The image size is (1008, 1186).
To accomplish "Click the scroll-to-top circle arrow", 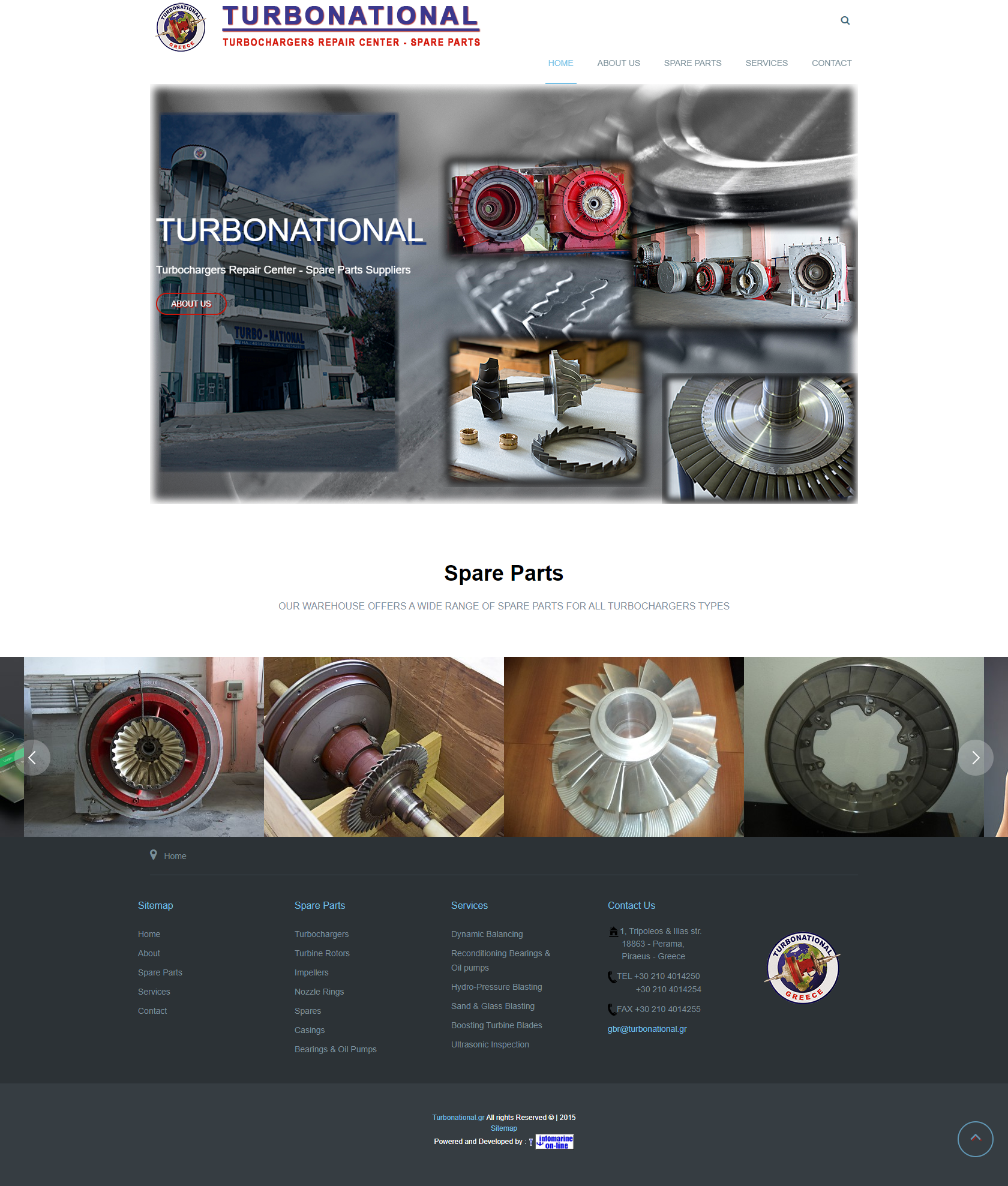I will point(975,1139).
